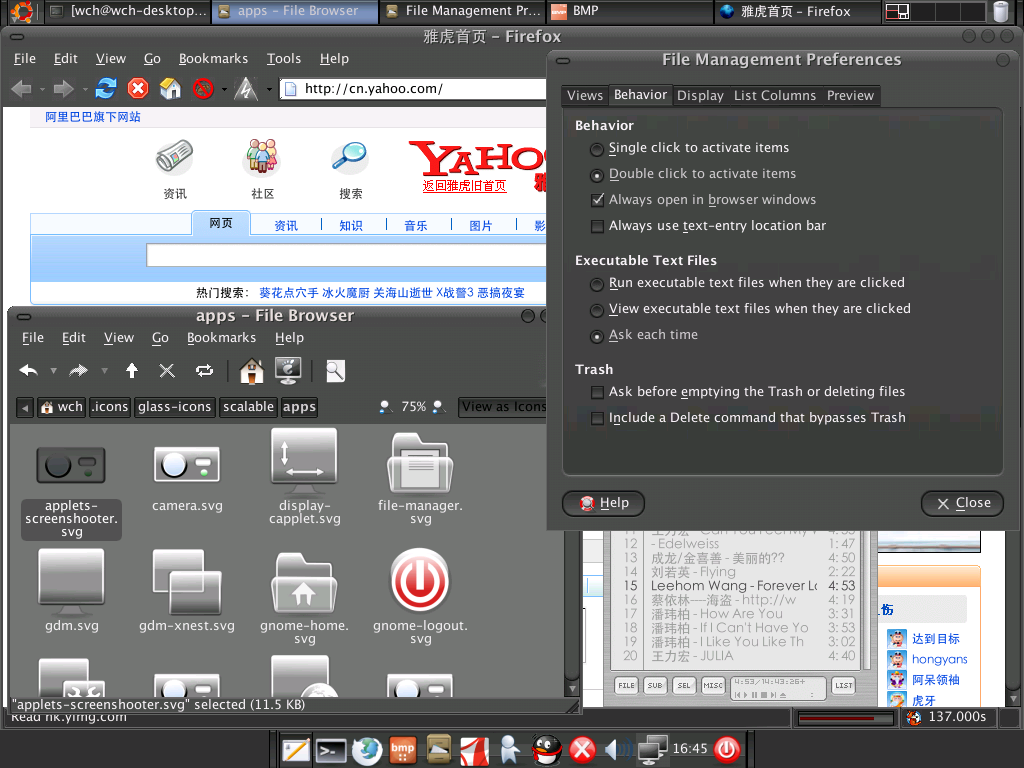The width and height of the screenshot is (1024, 768).
Task: Click Firefox URL address field
Action: 413,89
